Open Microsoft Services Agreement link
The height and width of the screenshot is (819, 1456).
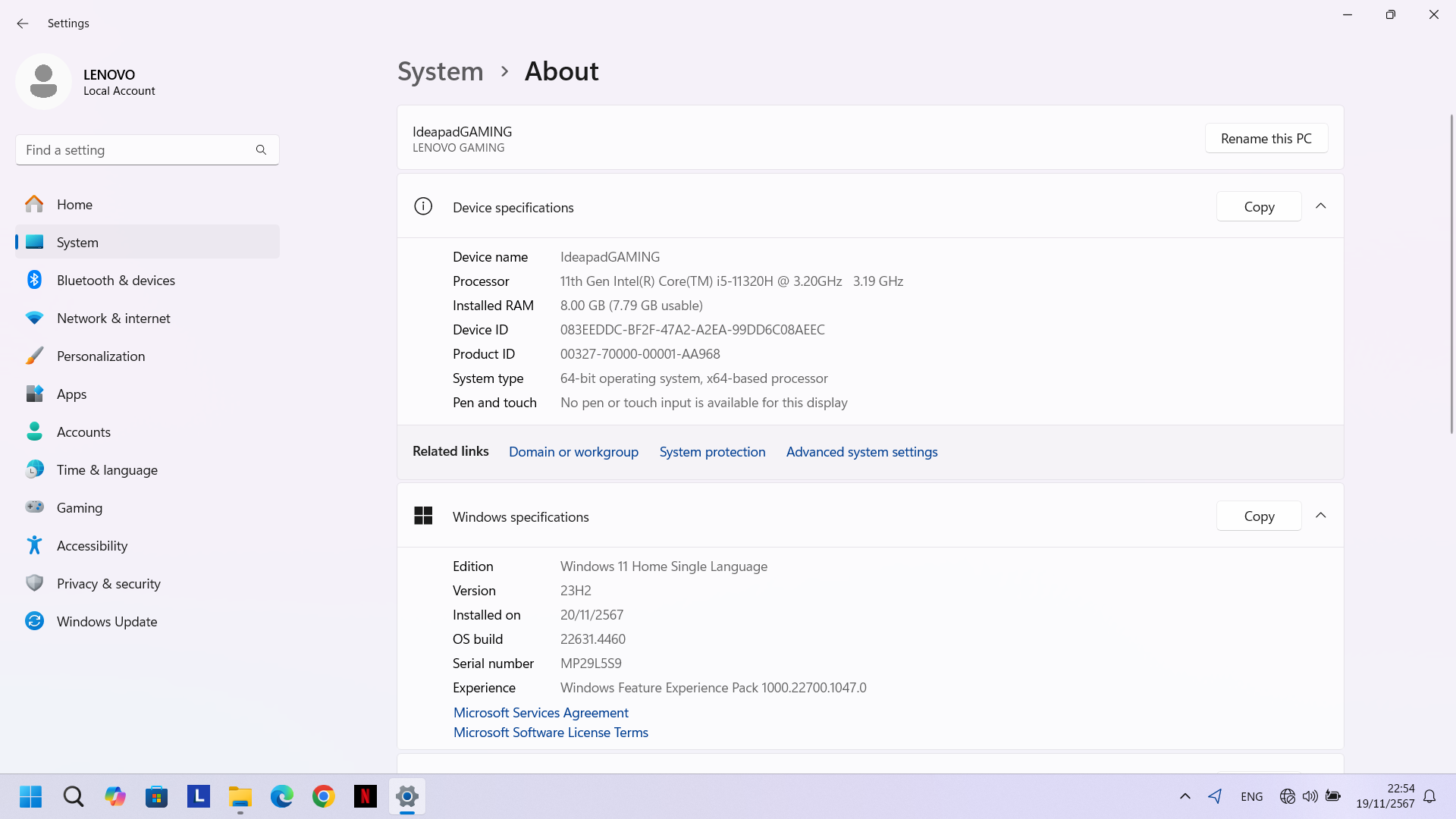click(x=541, y=713)
